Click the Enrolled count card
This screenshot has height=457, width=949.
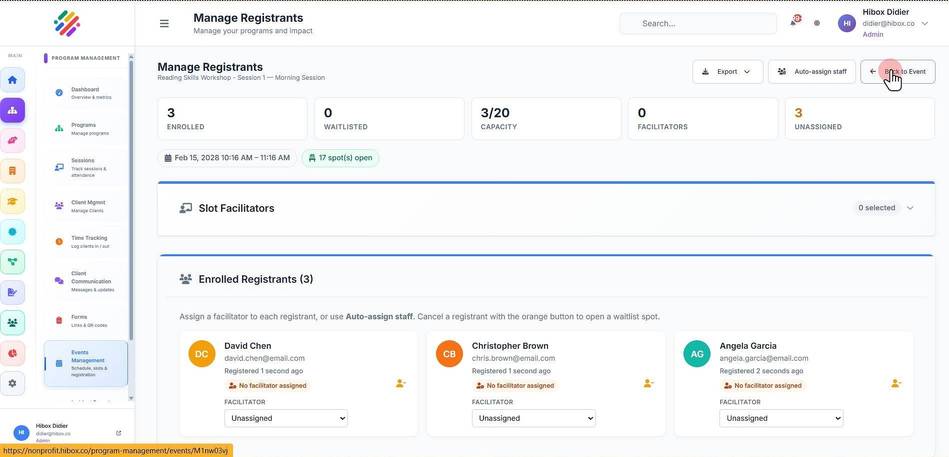232,119
